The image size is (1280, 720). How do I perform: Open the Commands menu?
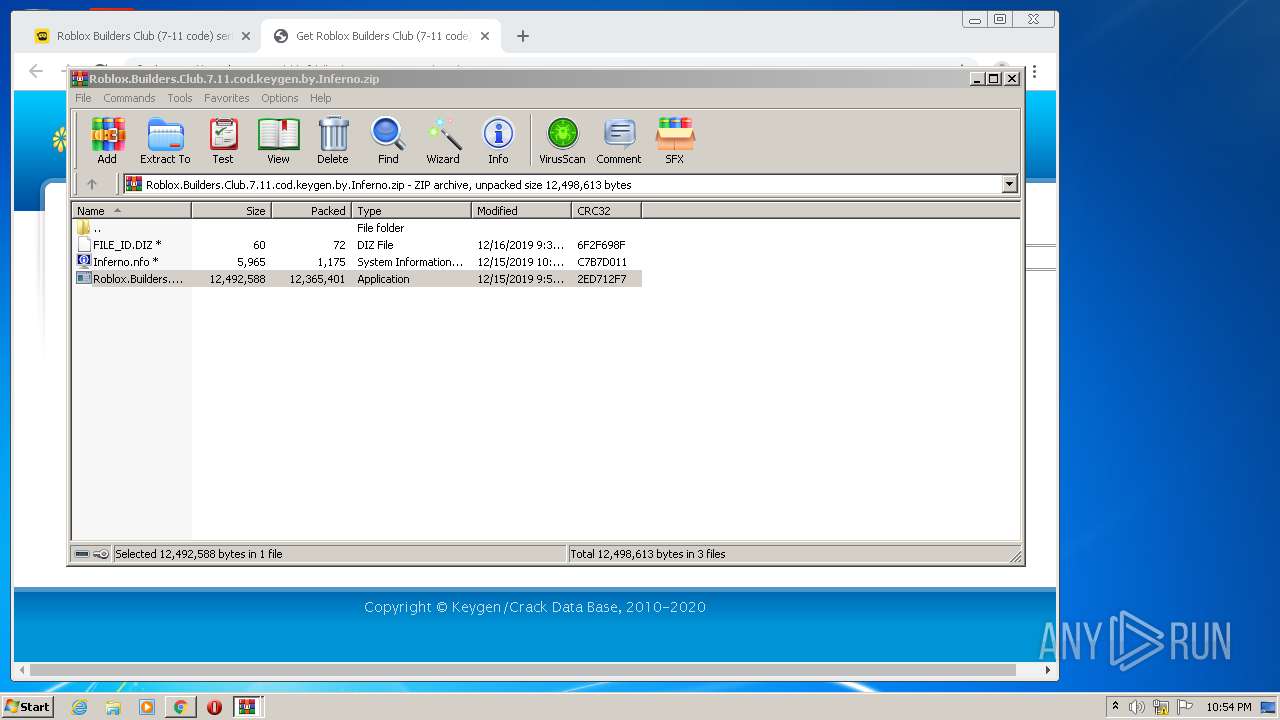pos(129,98)
